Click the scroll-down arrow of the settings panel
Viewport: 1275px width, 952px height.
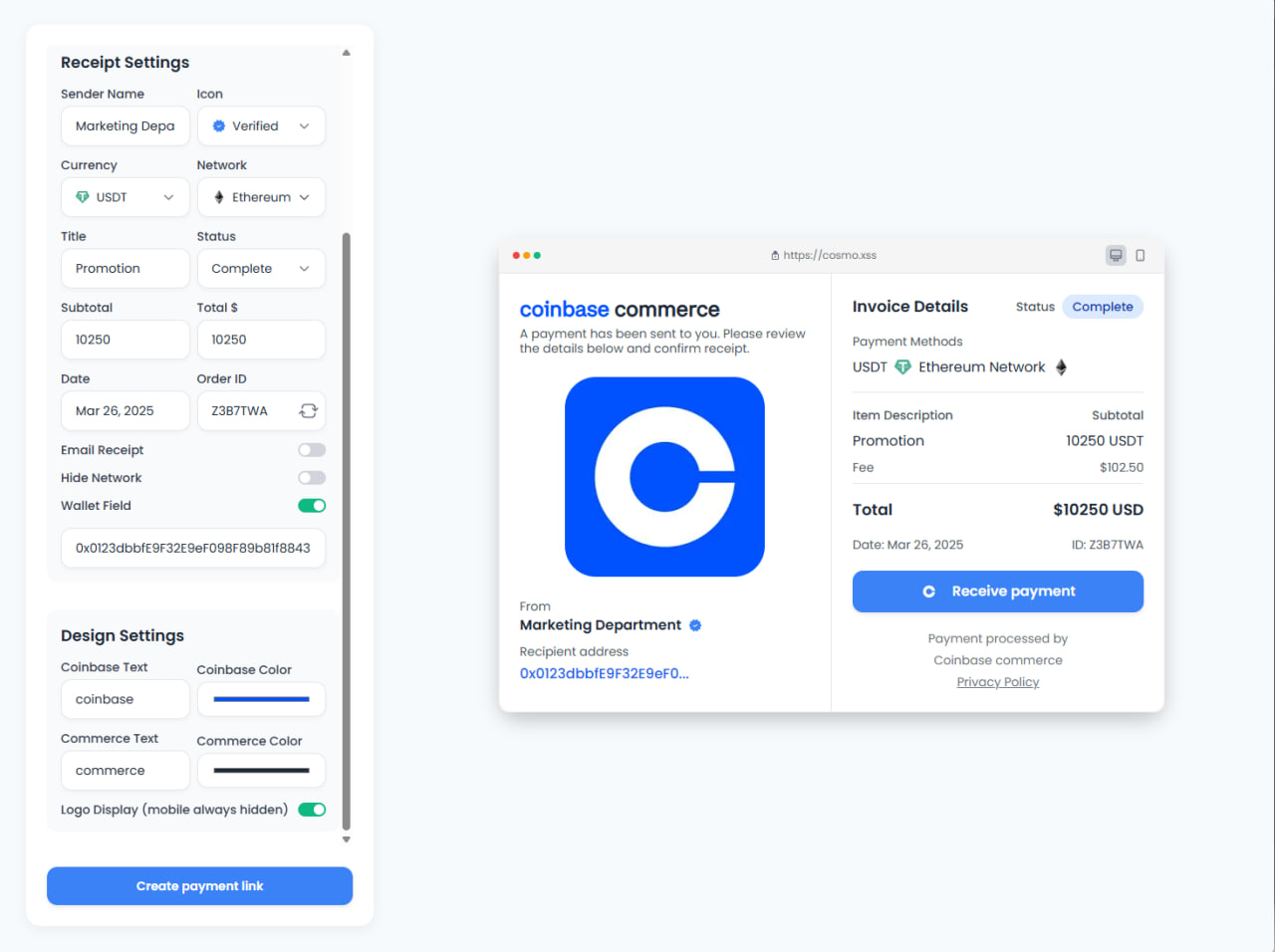coord(347,839)
